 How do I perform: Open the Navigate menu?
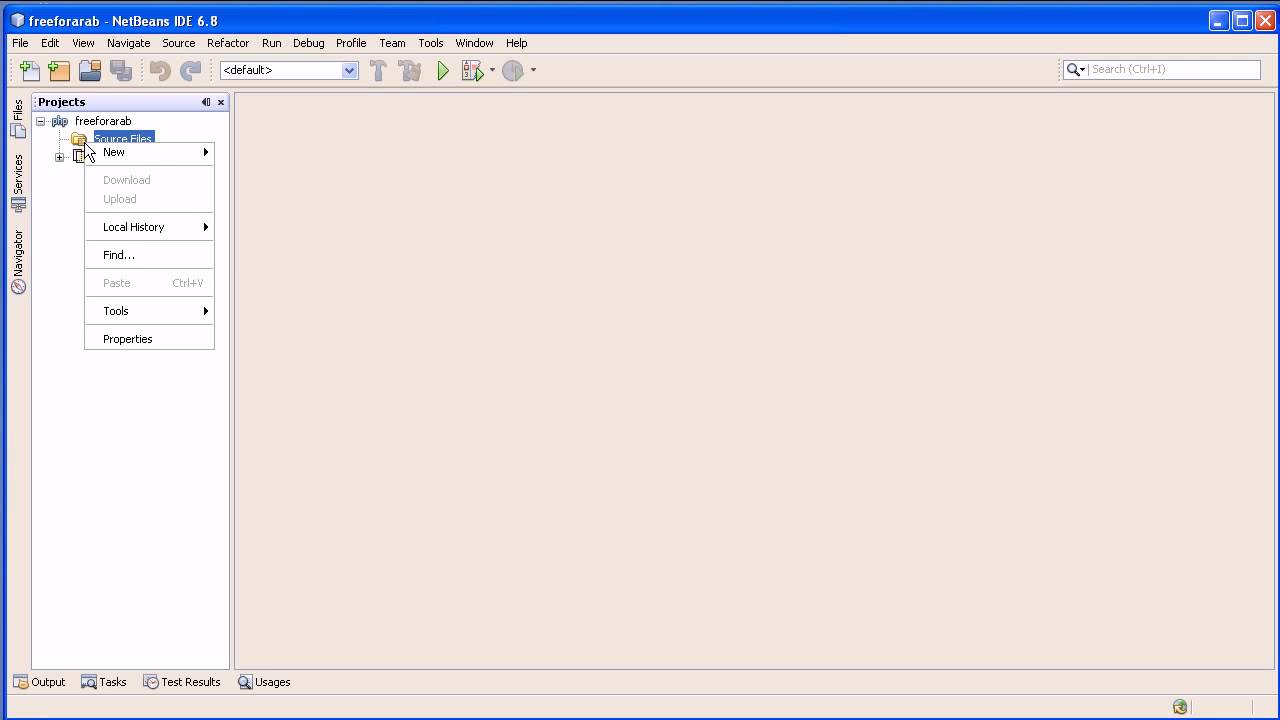coord(128,43)
